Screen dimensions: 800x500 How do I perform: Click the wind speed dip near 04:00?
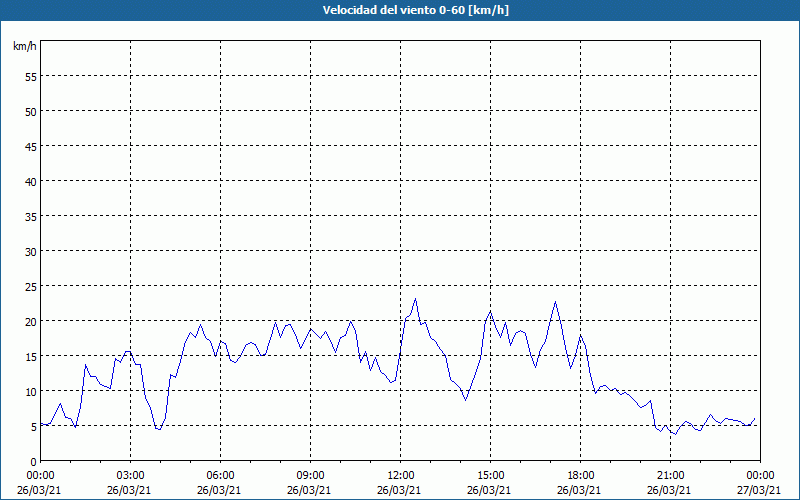[x=160, y=429]
